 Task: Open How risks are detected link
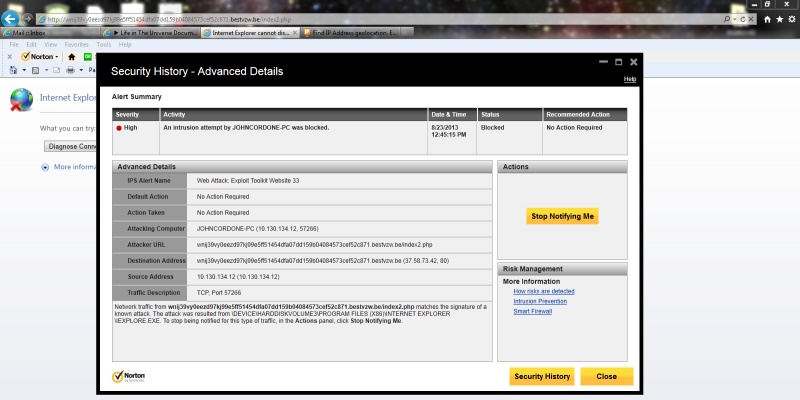544,291
